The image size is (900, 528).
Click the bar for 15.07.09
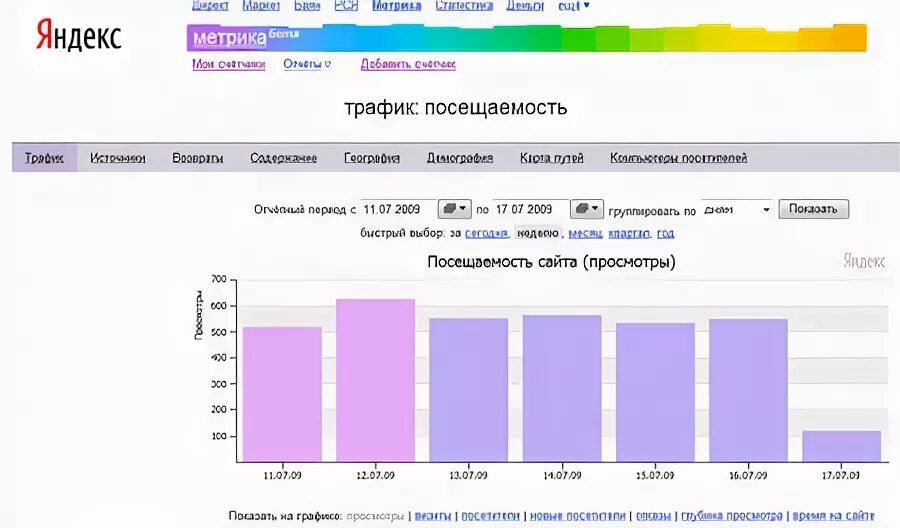click(x=655, y=393)
